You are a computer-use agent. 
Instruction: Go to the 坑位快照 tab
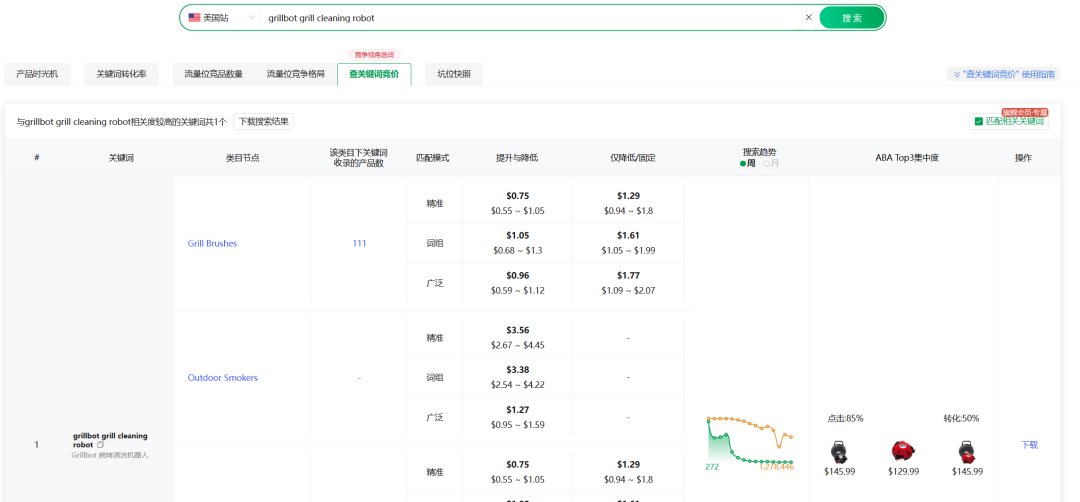pos(454,74)
